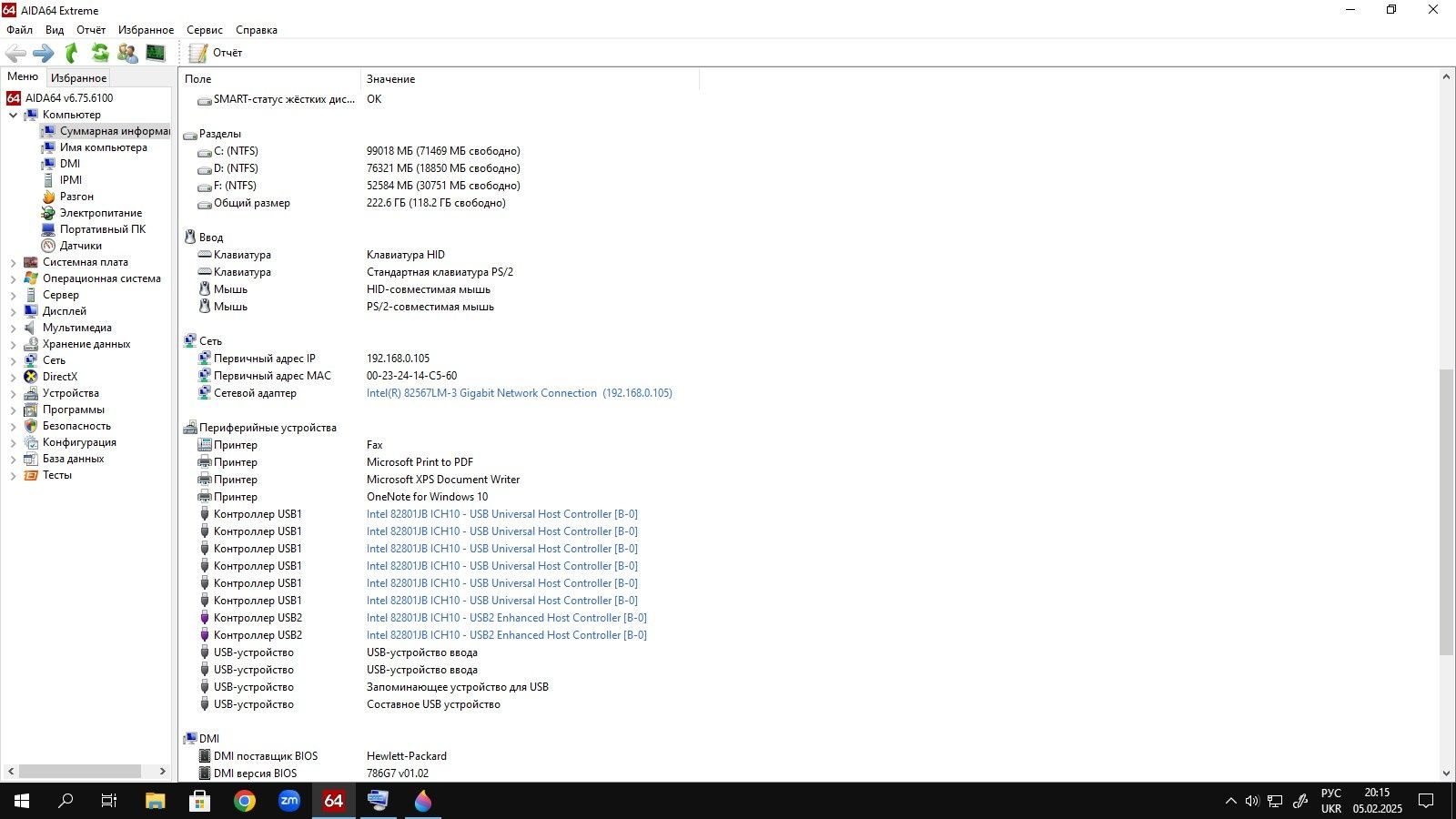Open the notification center icon
The width and height of the screenshot is (1456, 819).
pos(1426,801)
